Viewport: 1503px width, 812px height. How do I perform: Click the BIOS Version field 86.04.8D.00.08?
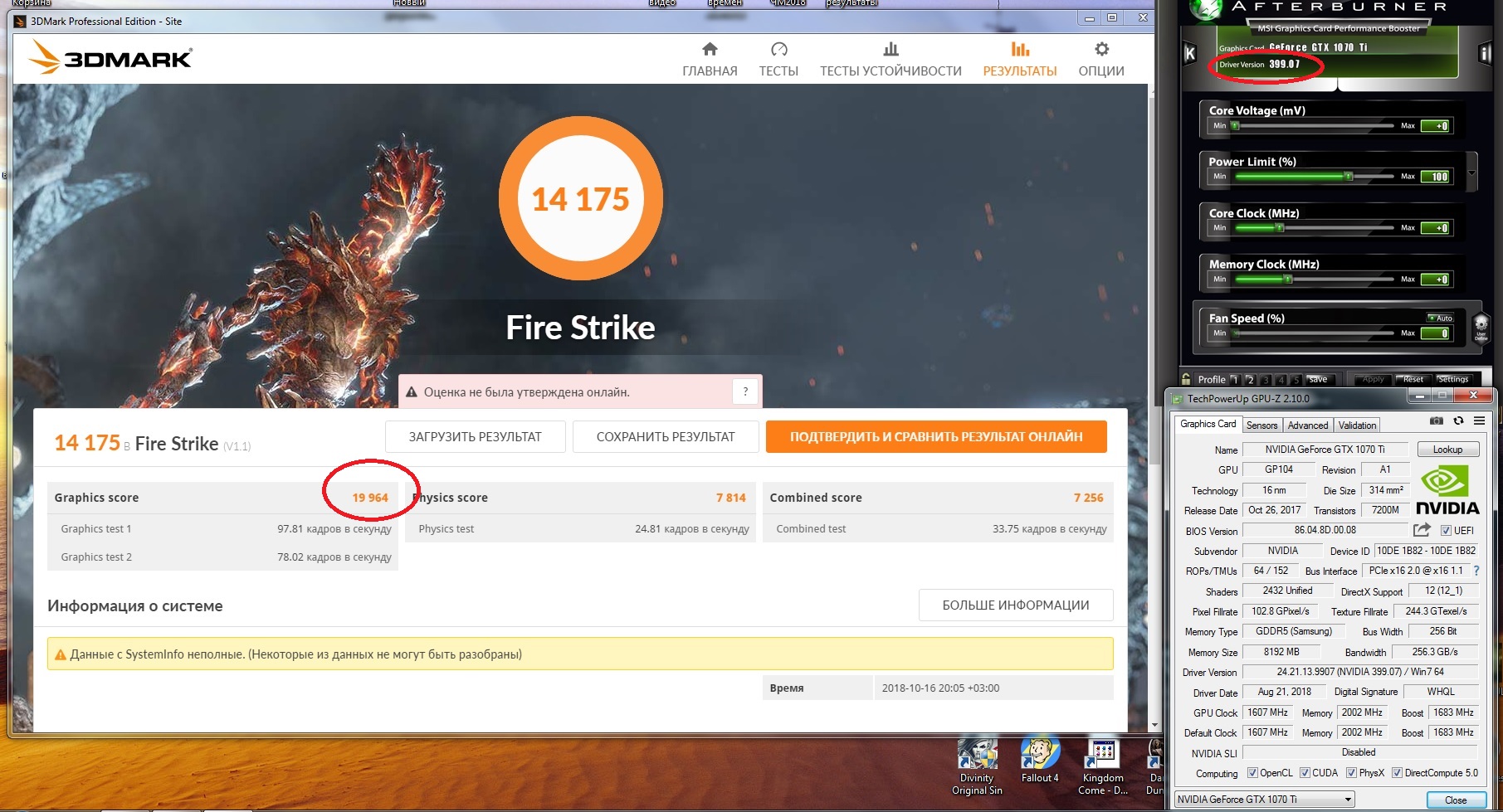(x=1325, y=530)
